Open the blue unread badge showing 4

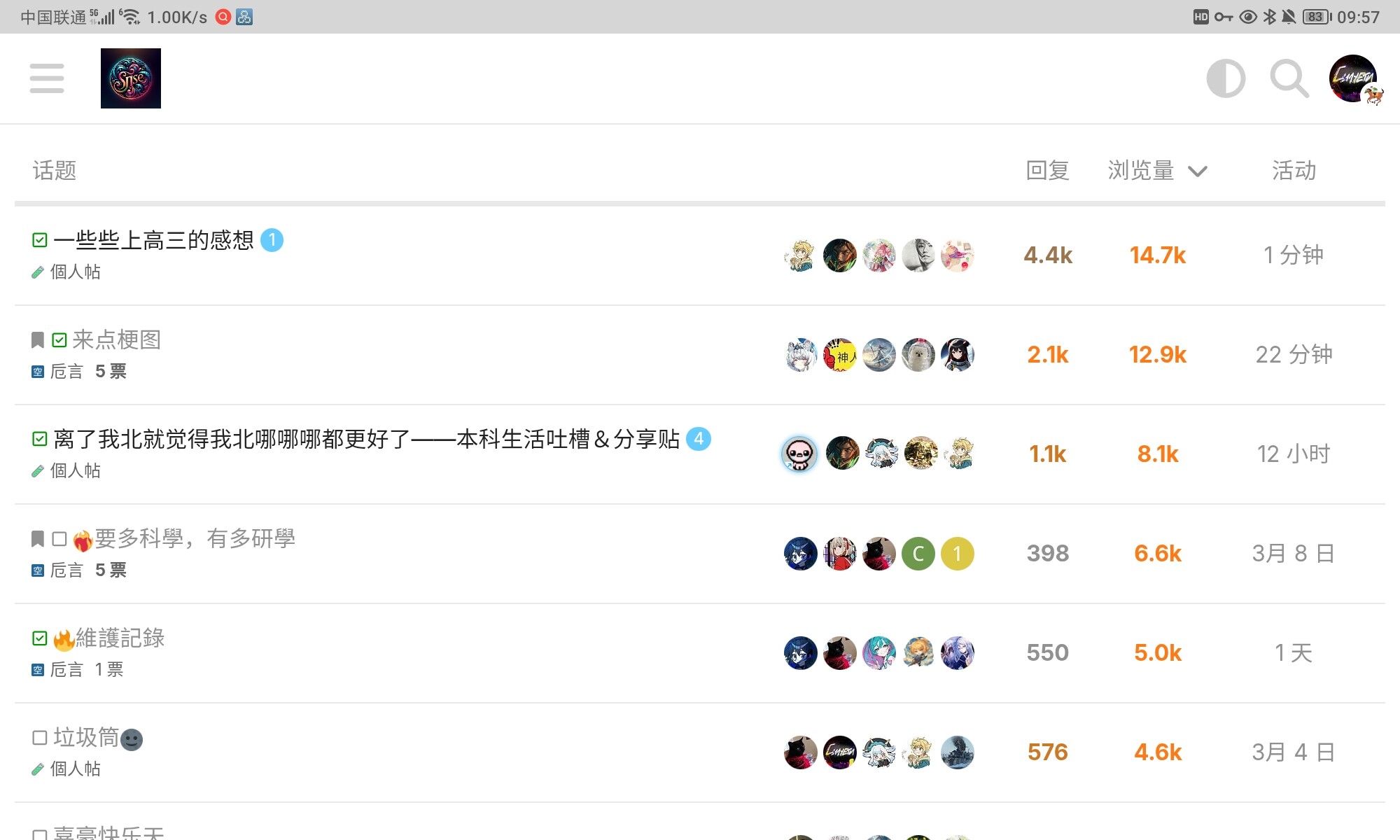pyautogui.click(x=699, y=439)
